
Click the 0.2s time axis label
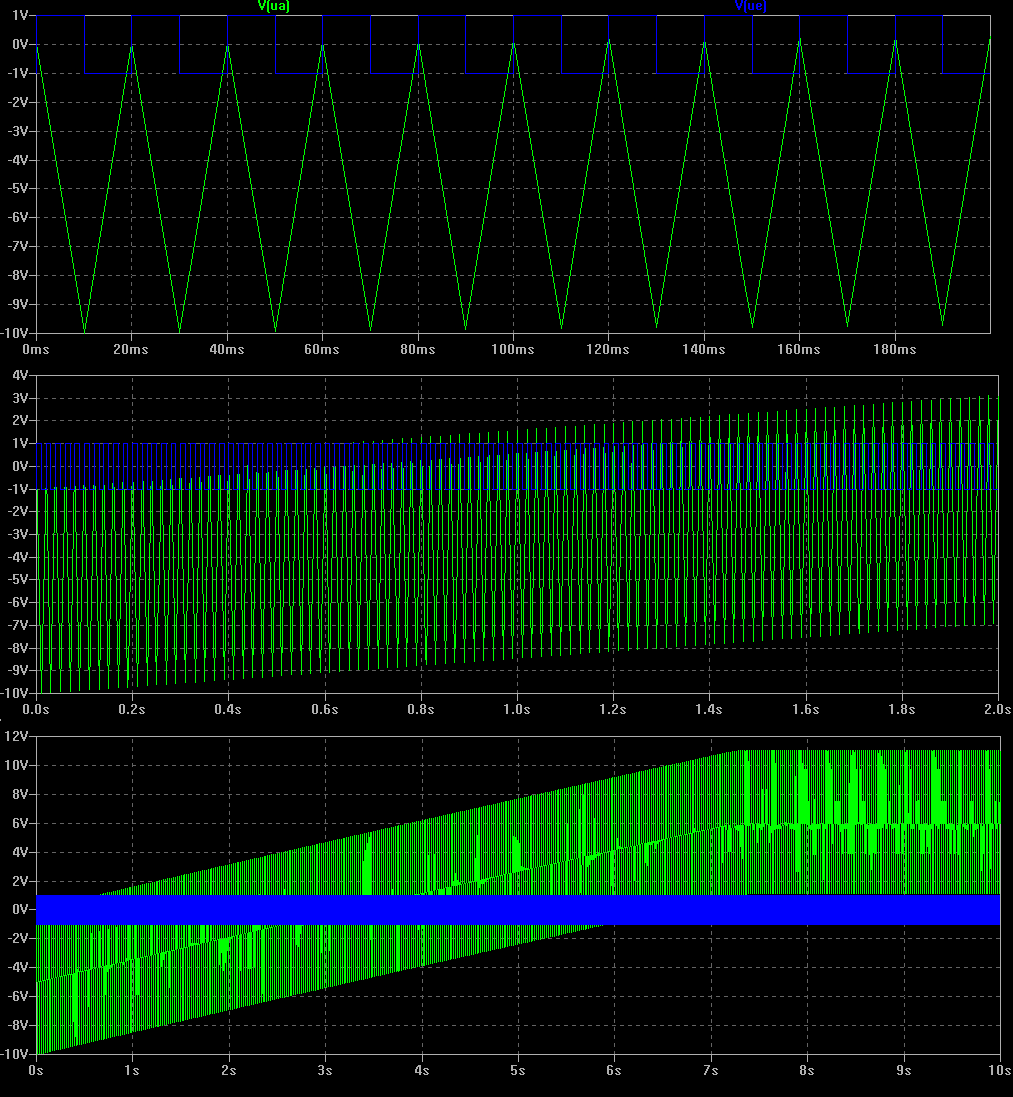(x=132, y=709)
